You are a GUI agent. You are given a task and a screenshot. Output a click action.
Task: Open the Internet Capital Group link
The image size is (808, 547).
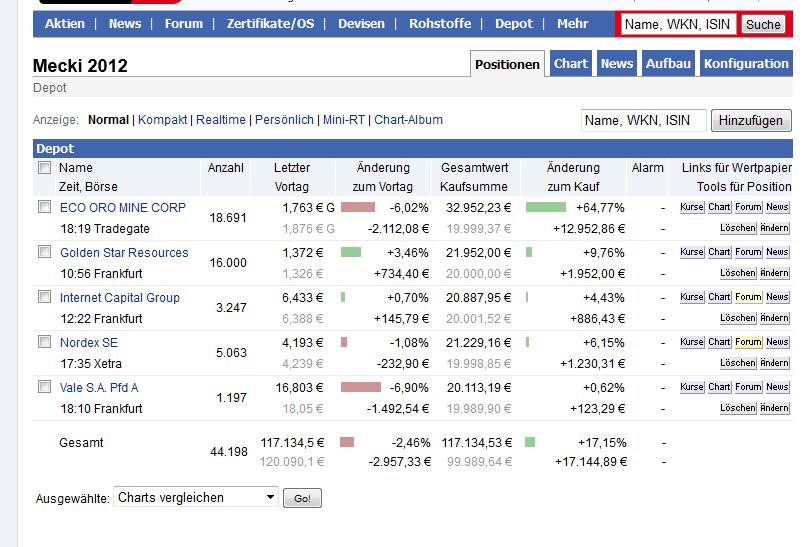pos(120,298)
